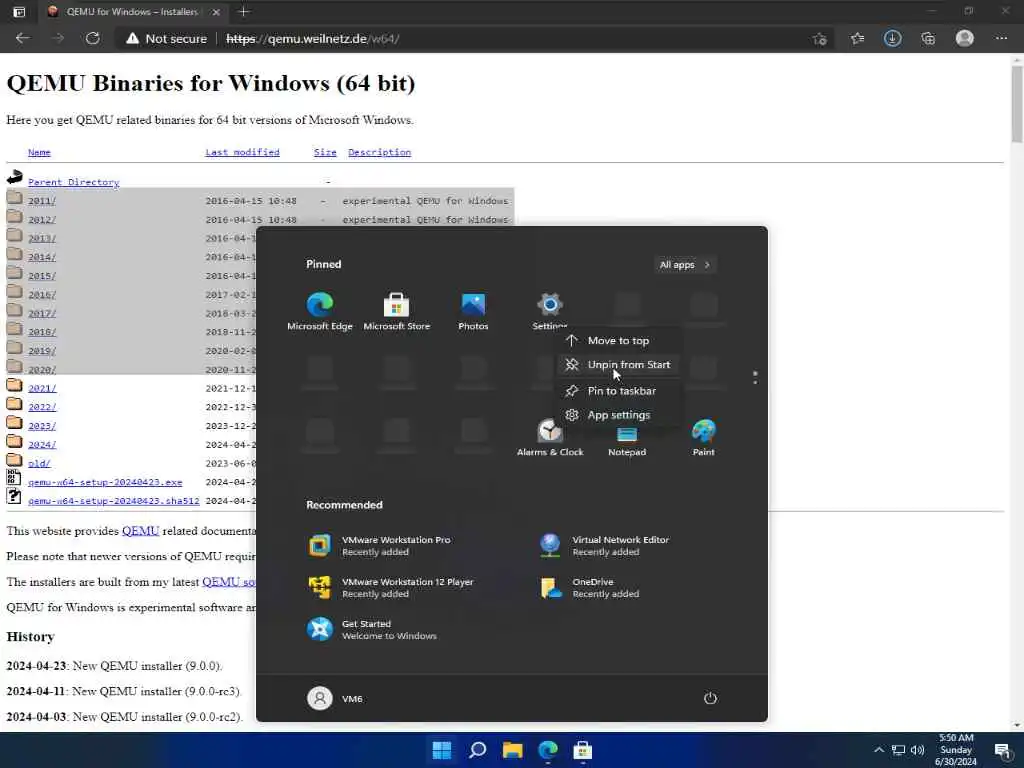Download qemu-w64-setup-20240423.exe

click(105, 482)
